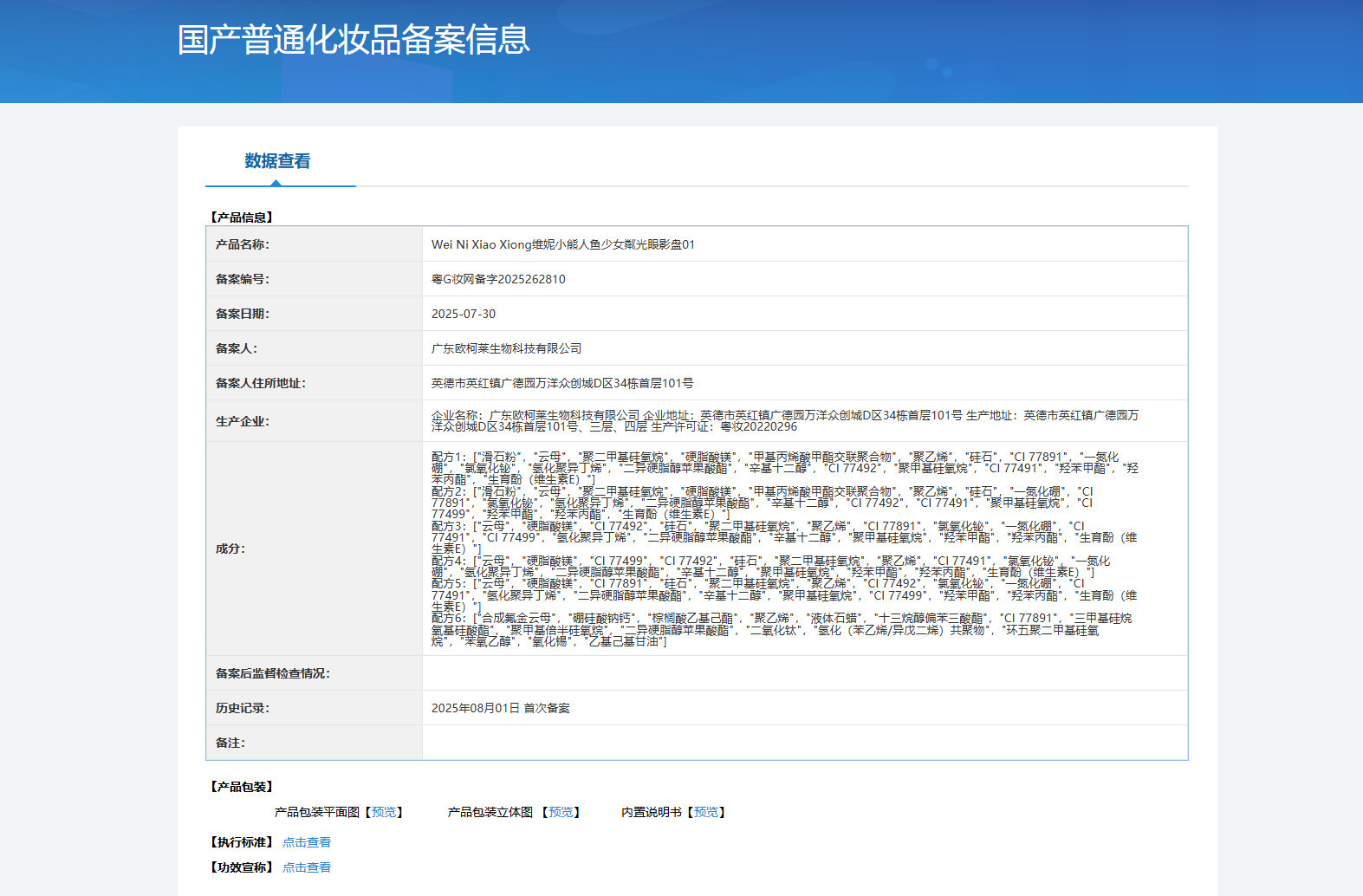Click the 生产企业 row label
Viewport: 1363px width, 896px height.
click(243, 421)
